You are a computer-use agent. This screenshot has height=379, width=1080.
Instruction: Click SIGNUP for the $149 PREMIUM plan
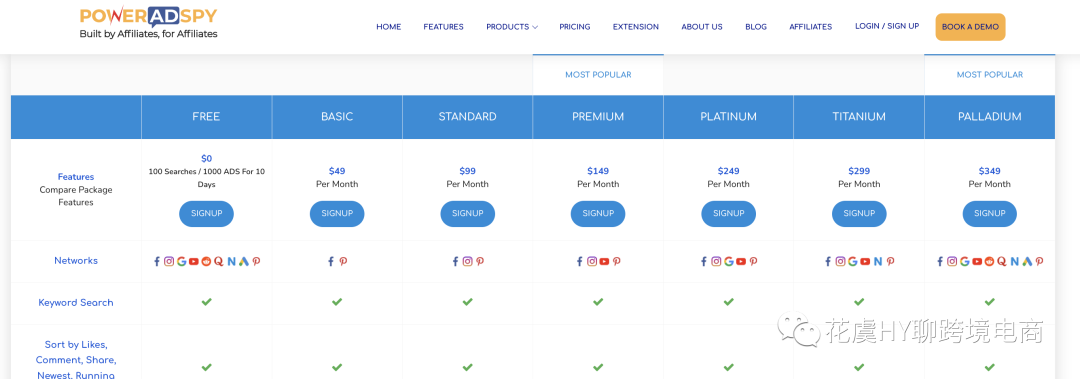598,214
